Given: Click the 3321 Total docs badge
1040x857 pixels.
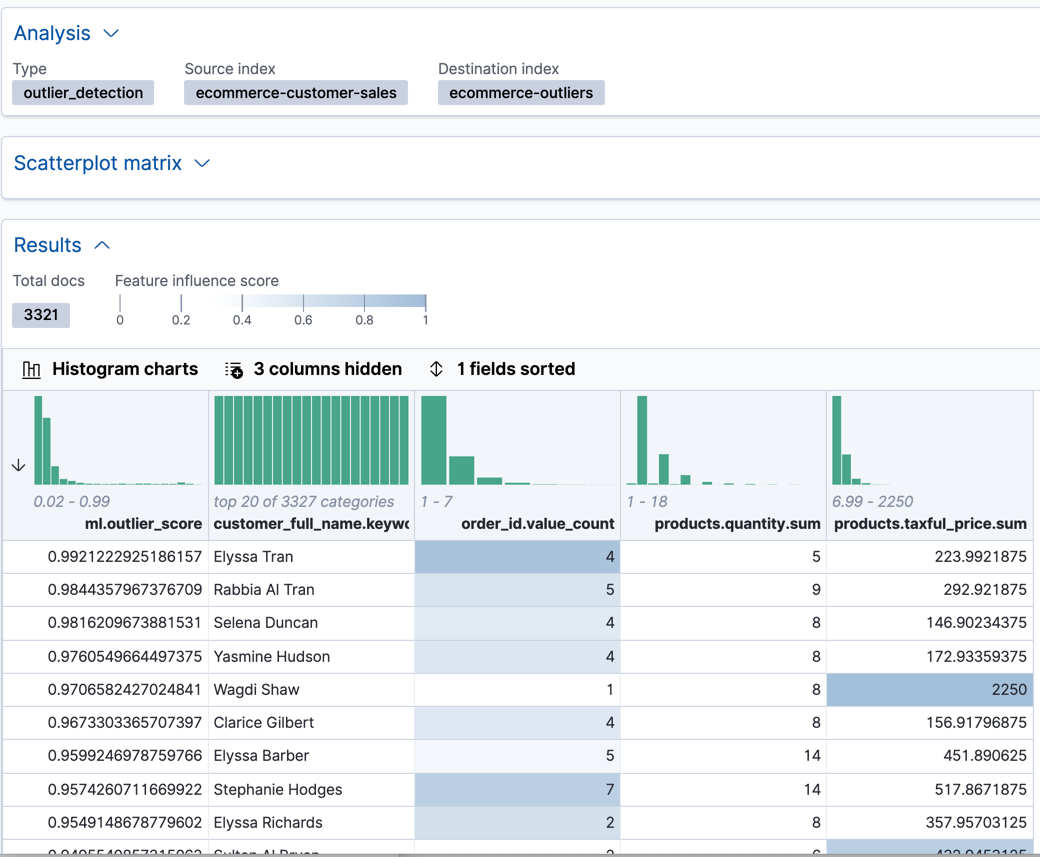Looking at the screenshot, I should [x=40, y=314].
